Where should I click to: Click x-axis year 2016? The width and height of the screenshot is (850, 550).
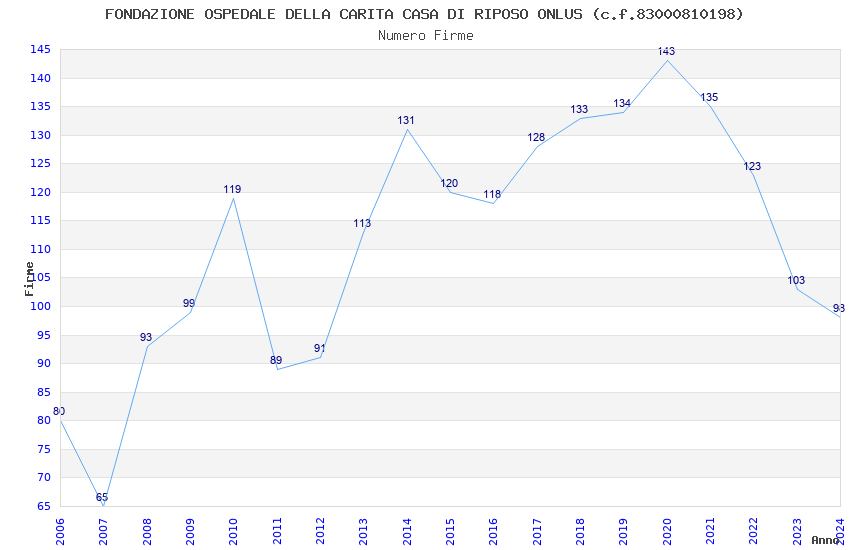point(493,531)
